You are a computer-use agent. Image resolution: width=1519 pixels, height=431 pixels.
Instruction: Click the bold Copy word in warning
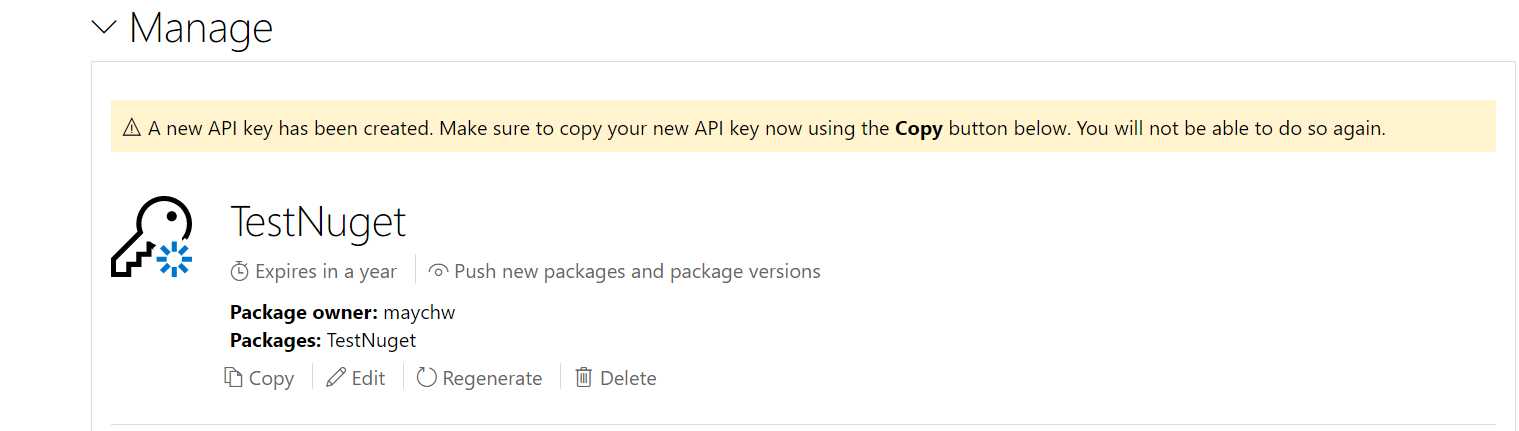point(919,128)
